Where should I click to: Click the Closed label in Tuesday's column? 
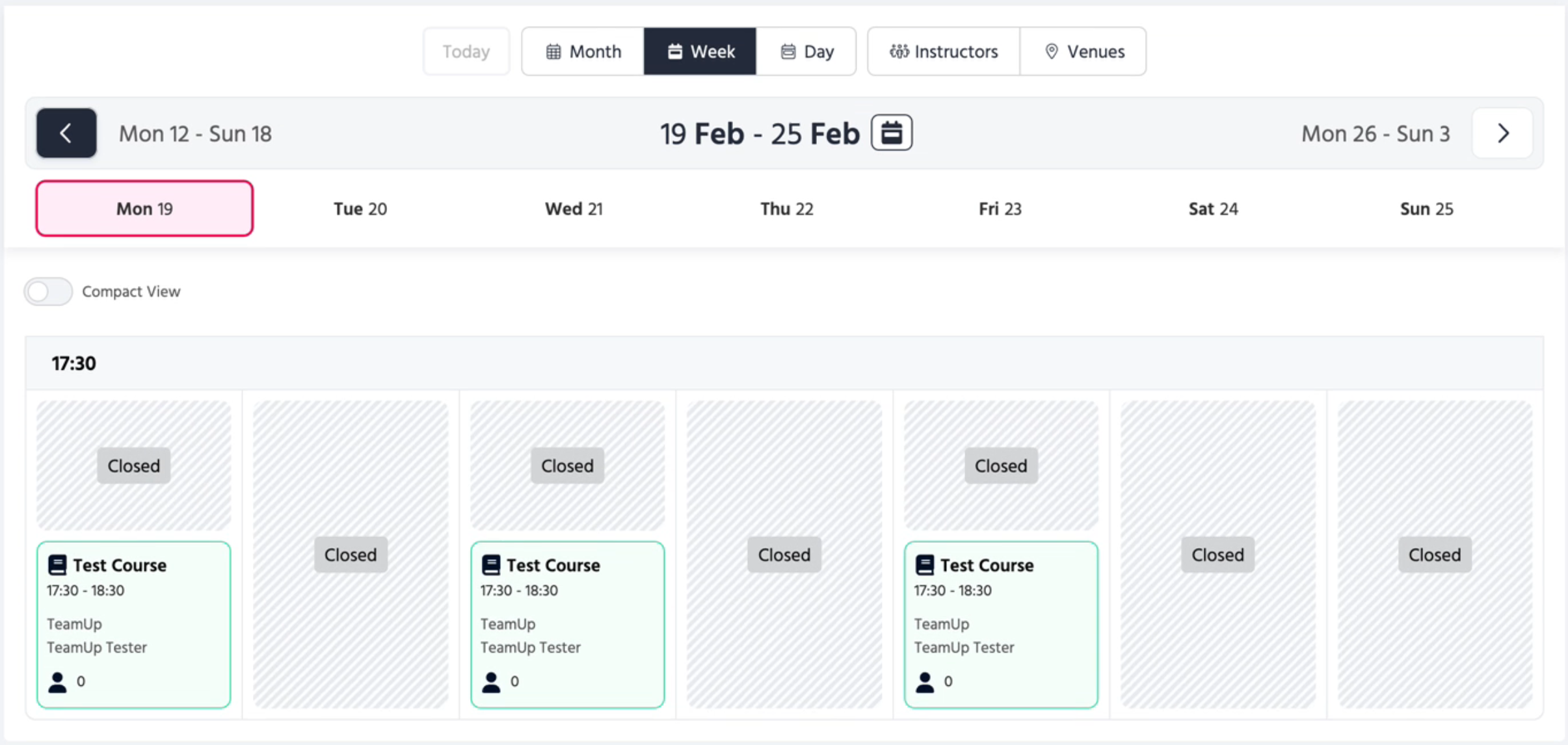click(351, 555)
